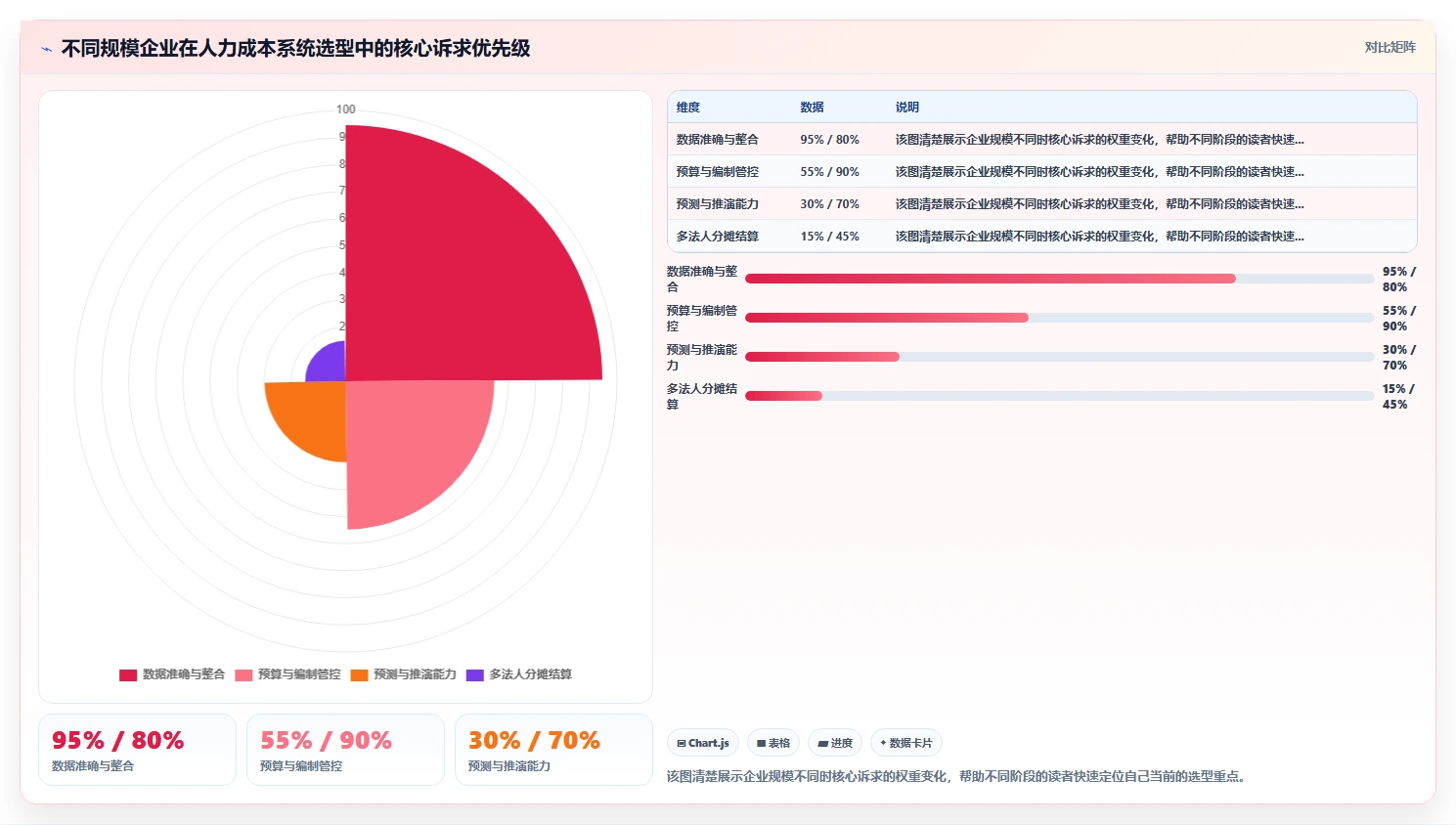Select the 进度 tag
Image resolution: width=1456 pixels, height=825 pixels.
(x=835, y=743)
